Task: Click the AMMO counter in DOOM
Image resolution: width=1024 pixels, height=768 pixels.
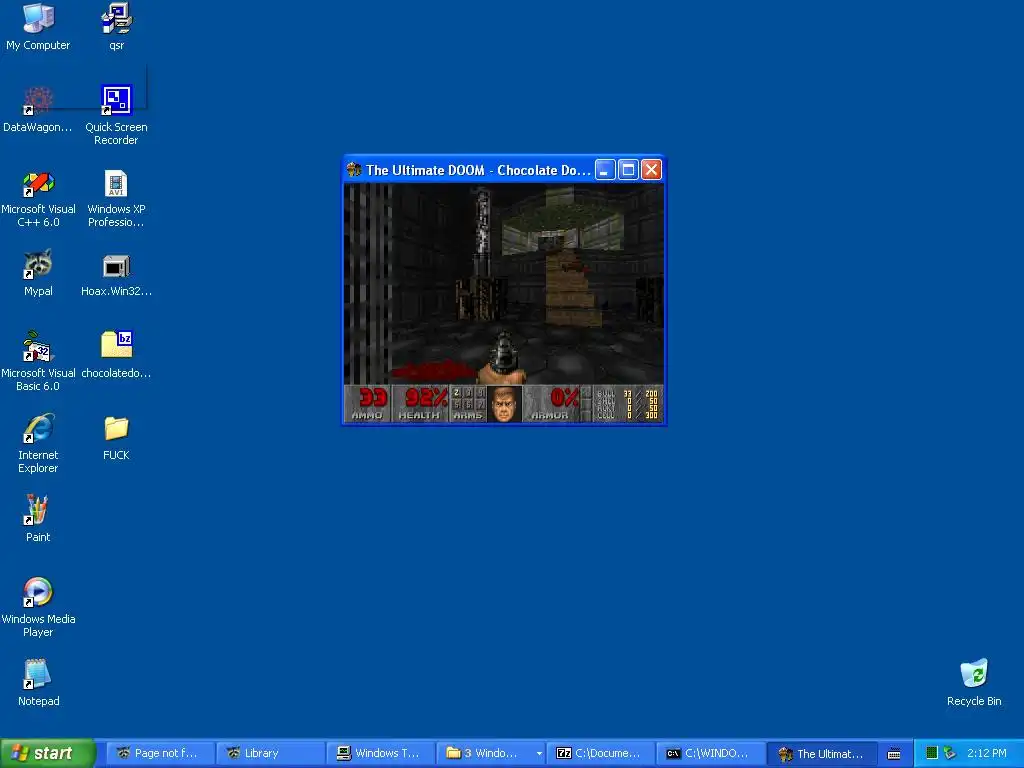Action: (368, 404)
